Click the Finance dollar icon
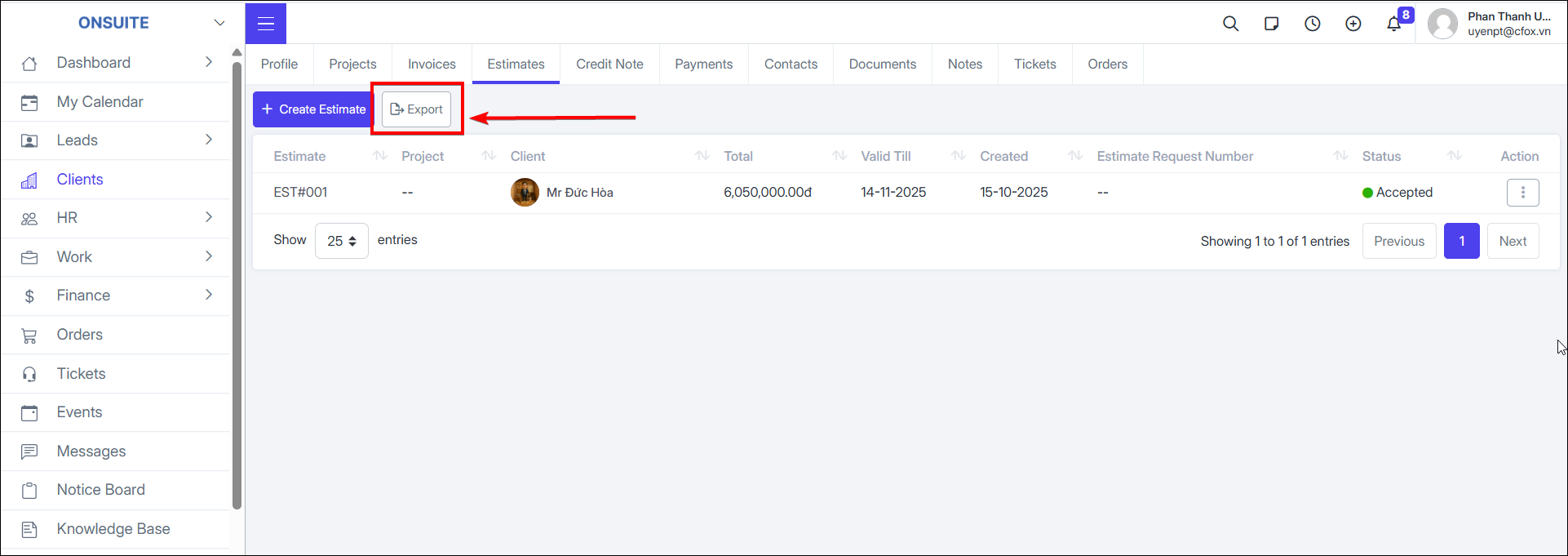Screen dimensions: 1568x556 tap(29, 296)
